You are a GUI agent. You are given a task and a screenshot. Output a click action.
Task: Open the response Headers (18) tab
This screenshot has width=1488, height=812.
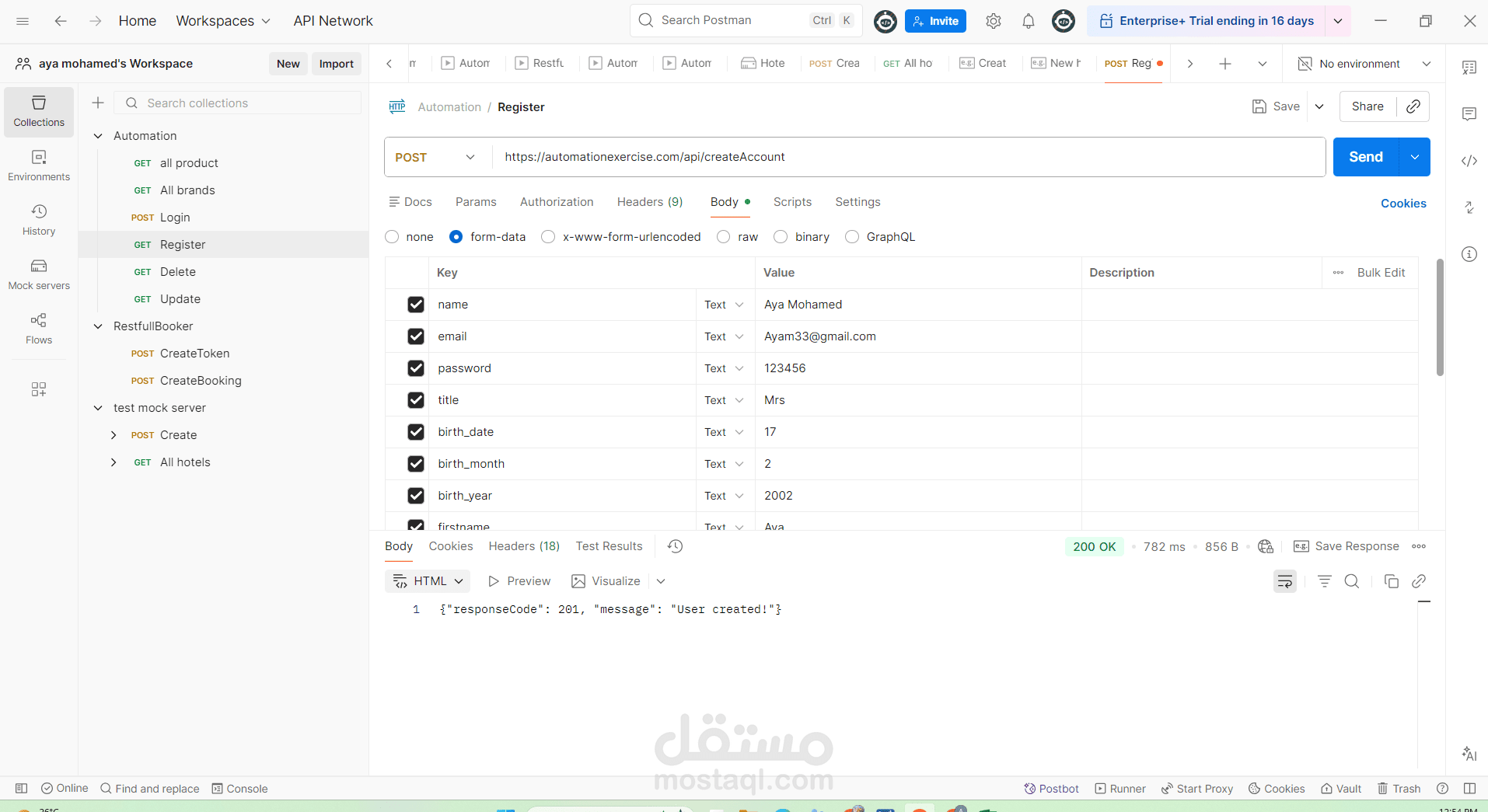coord(524,546)
